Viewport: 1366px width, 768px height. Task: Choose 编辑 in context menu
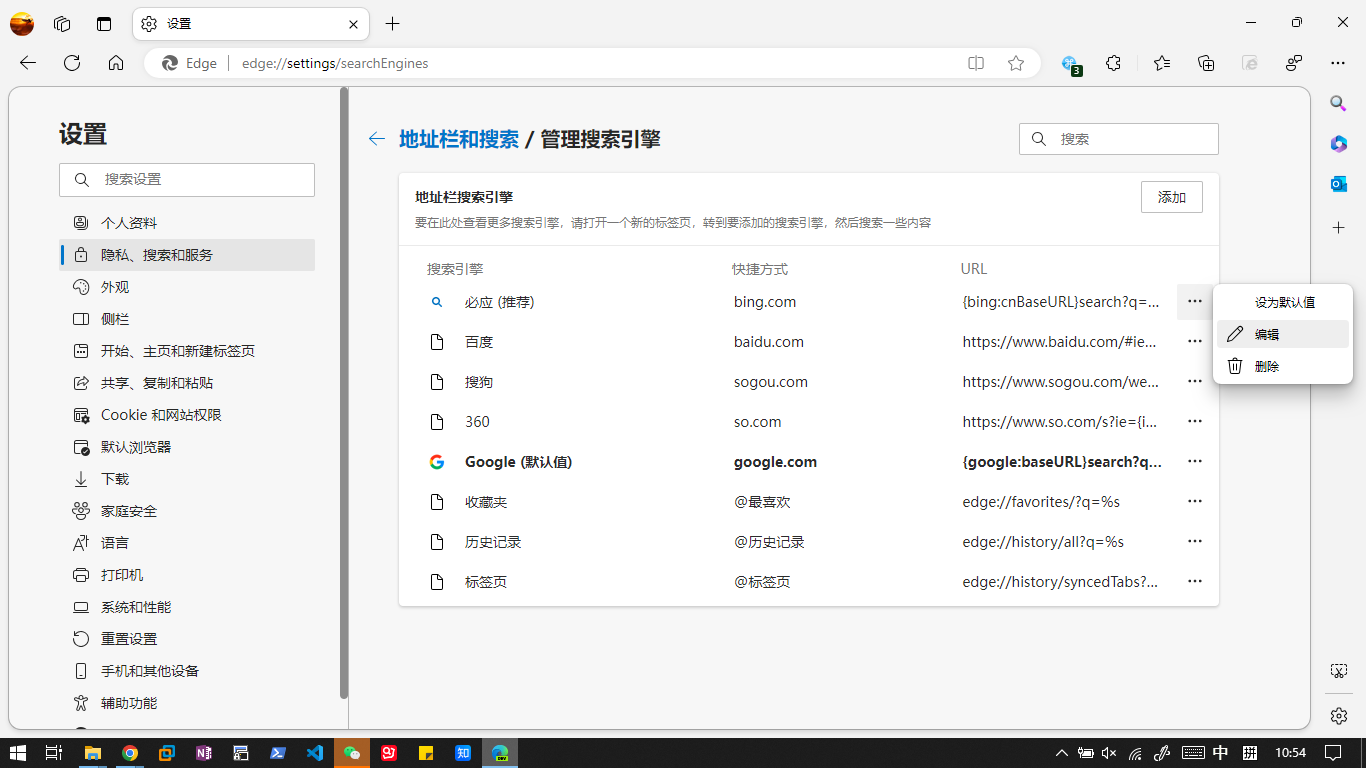click(1283, 334)
